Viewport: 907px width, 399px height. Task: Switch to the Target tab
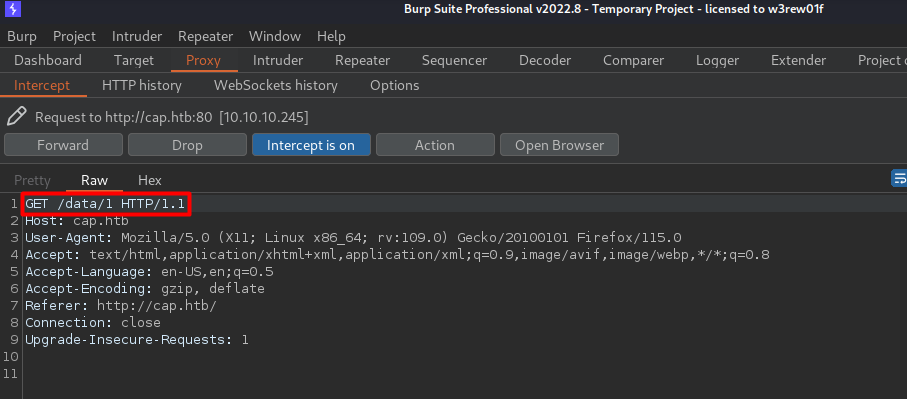[134, 61]
